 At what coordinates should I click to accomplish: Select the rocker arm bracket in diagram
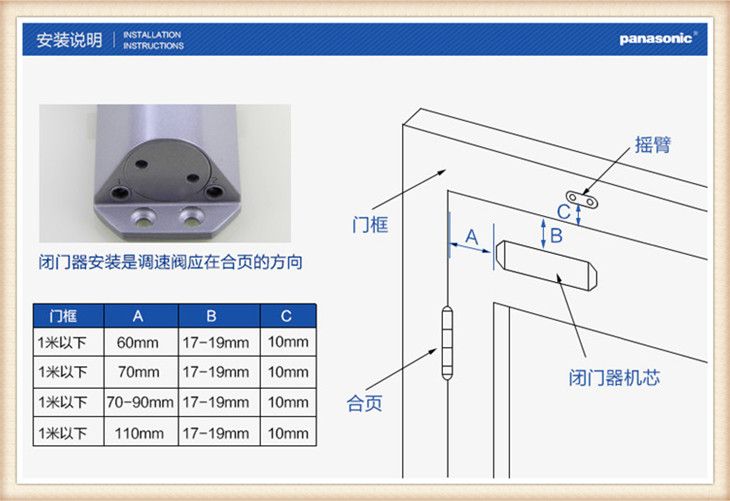(582, 200)
